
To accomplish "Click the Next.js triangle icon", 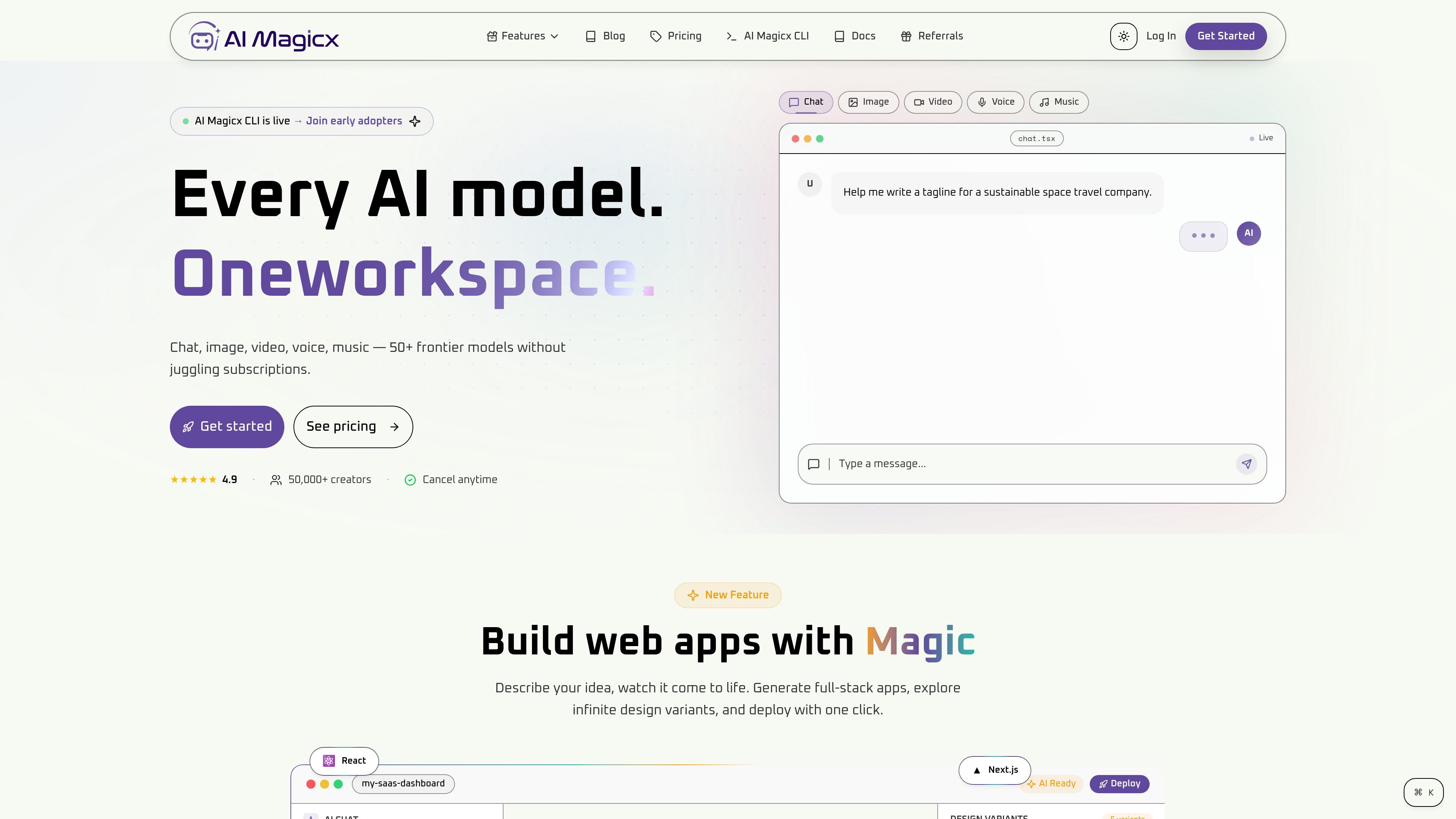I will tap(977, 770).
